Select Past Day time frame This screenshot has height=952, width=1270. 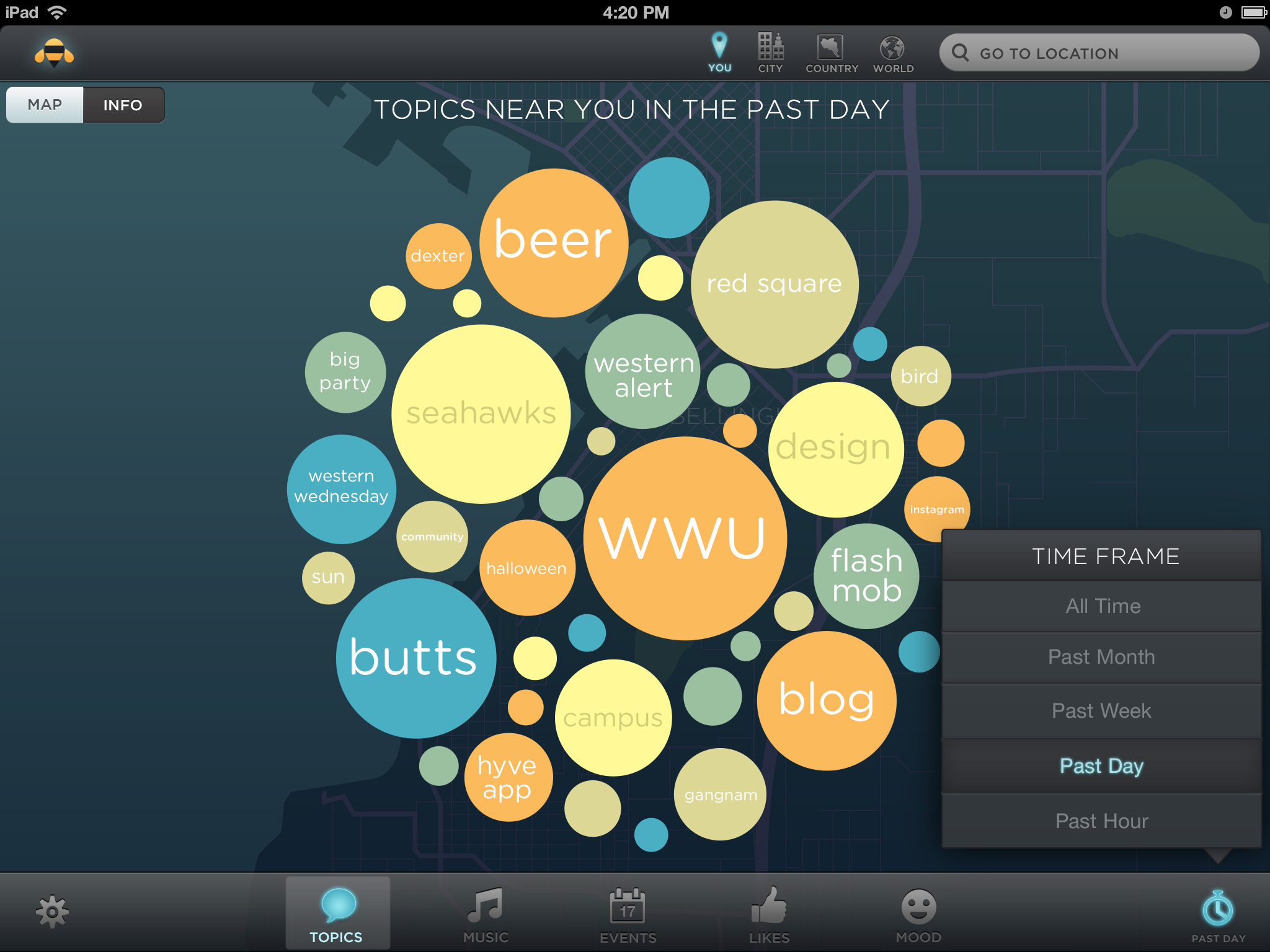1102,766
